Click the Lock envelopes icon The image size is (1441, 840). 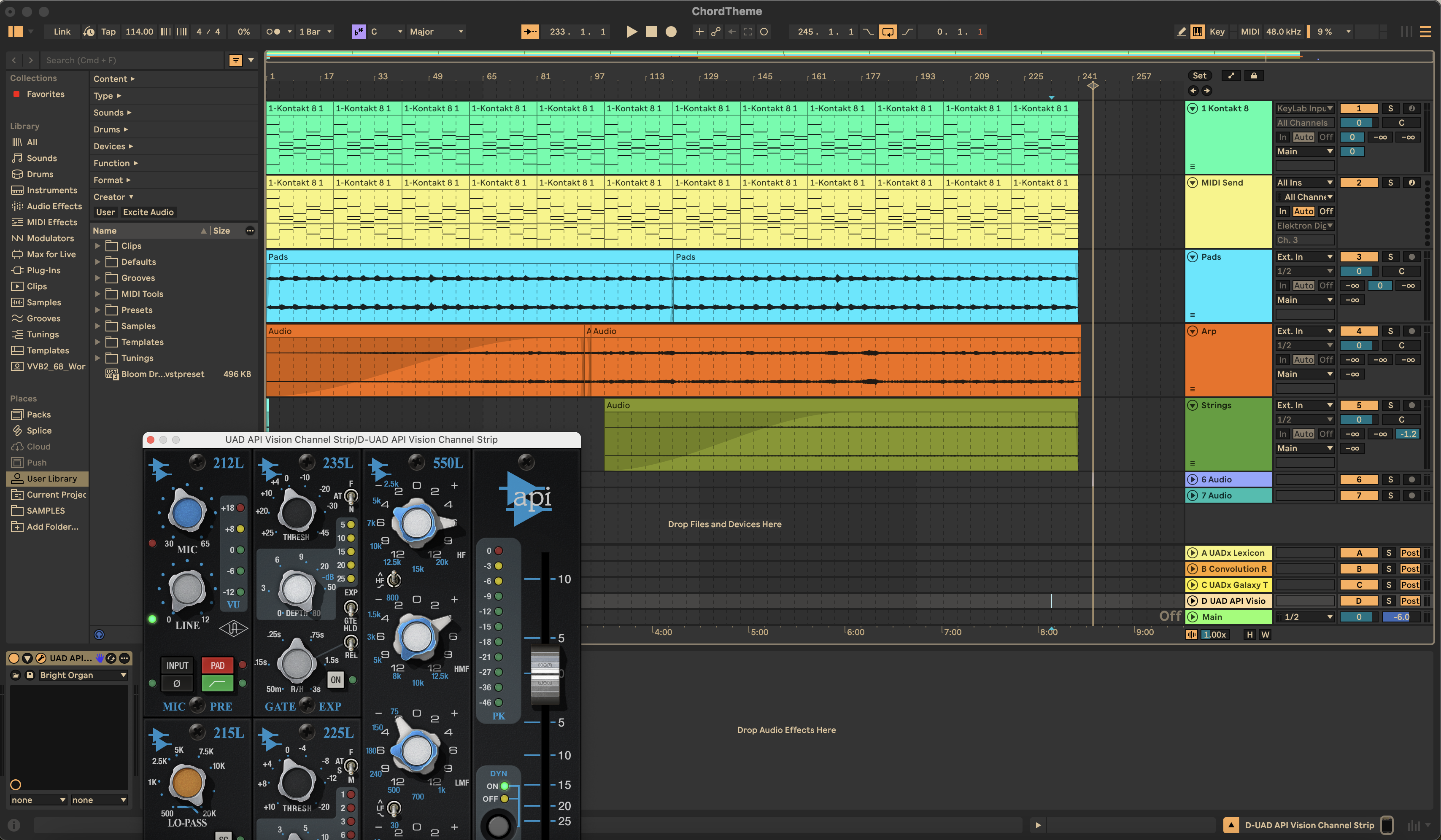tap(1254, 76)
